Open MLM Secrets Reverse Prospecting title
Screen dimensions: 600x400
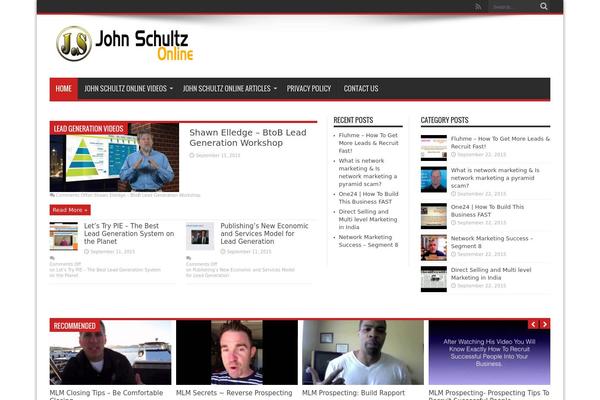click(234, 393)
